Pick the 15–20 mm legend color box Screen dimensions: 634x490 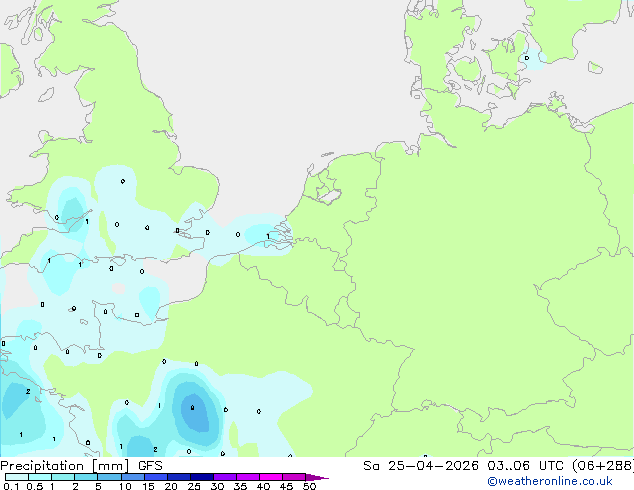click(x=155, y=477)
